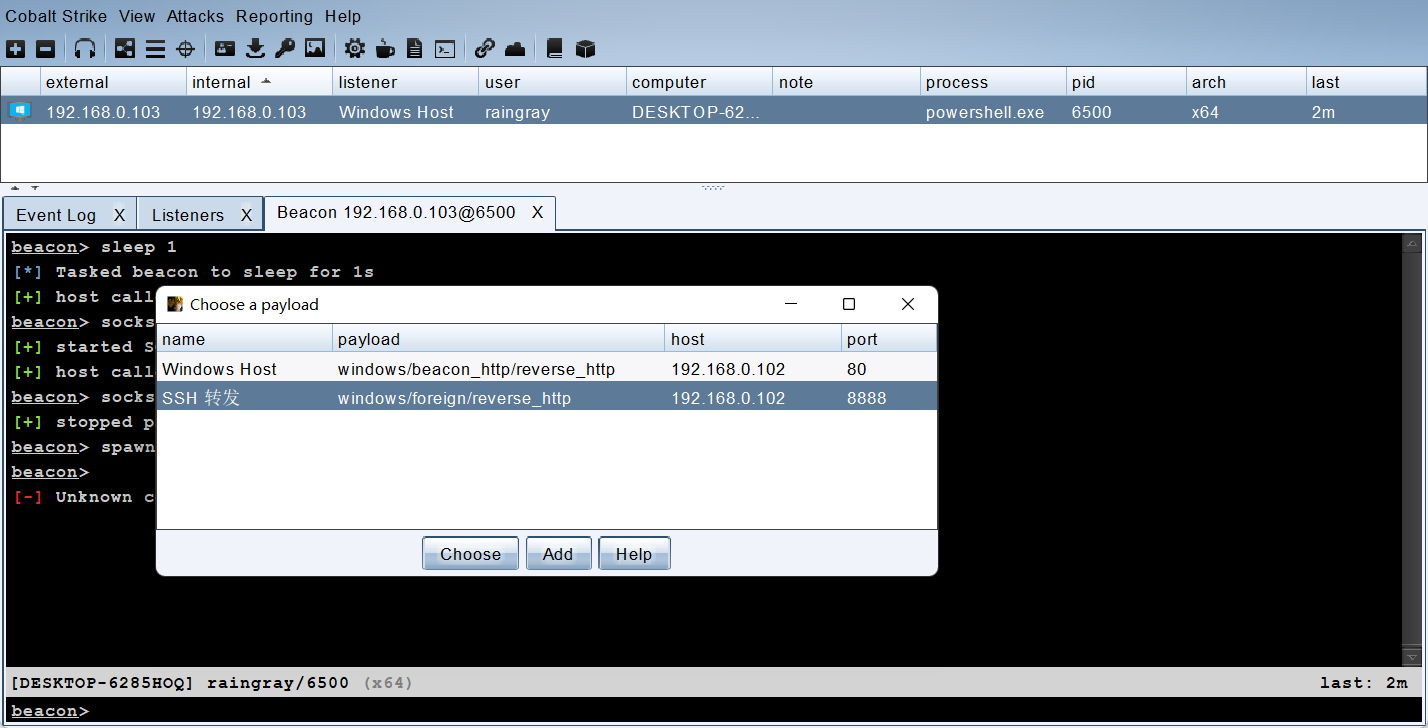The height and width of the screenshot is (728, 1428).
Task: Sort sessions by user column
Action: click(552, 82)
